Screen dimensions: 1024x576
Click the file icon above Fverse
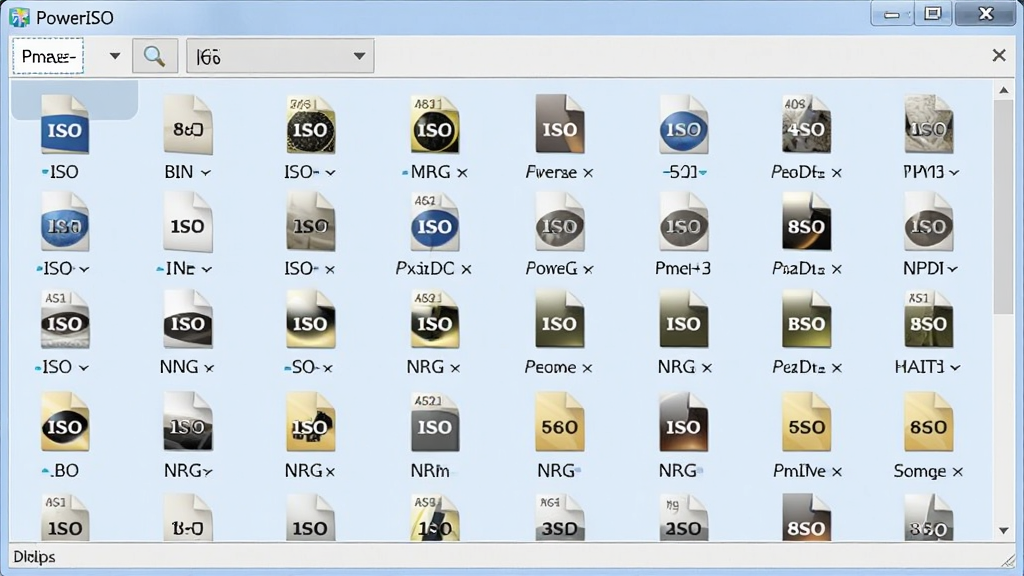[560, 125]
